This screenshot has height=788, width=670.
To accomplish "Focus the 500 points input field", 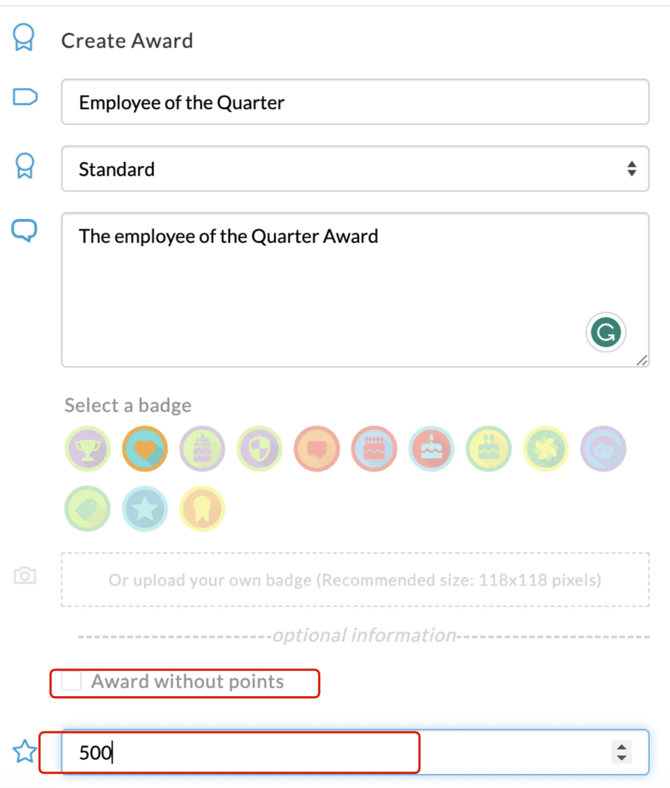I will (x=355, y=752).
